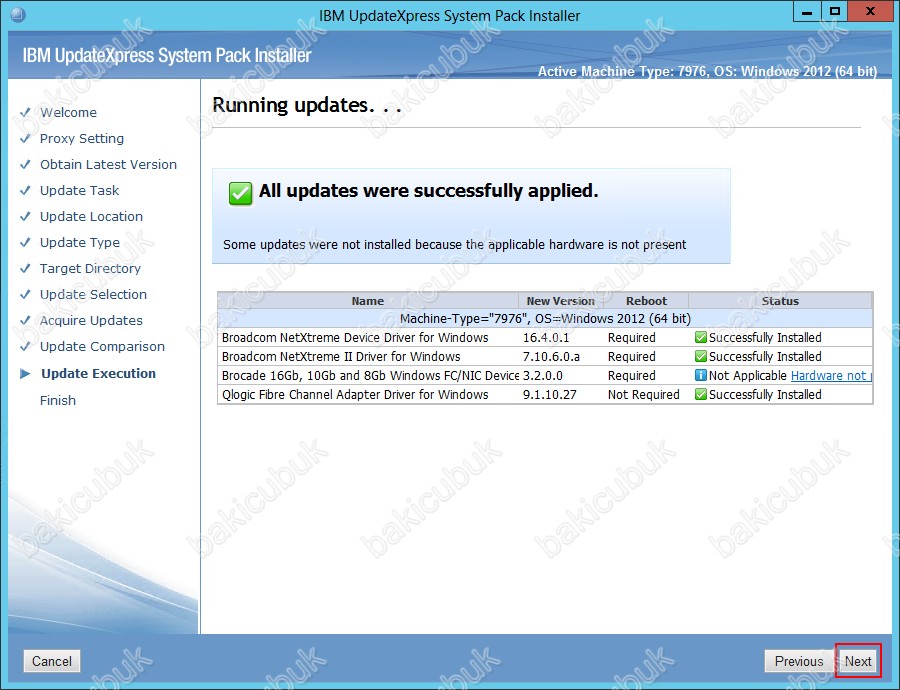
Task: Select the Brocade 16Gb, 10Gb and 8Gb row name
Action: tap(370, 375)
